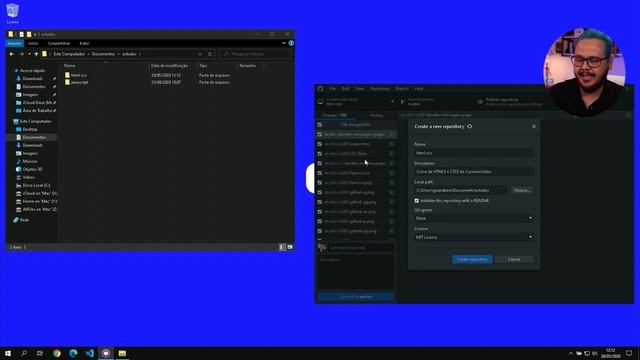Viewport: 640px width, 360px height.
Task: Focus the Explorer search box
Action: (255, 54)
